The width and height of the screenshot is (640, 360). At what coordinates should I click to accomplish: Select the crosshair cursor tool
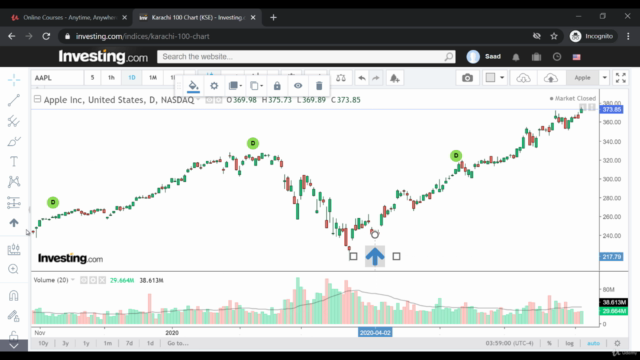(14, 80)
